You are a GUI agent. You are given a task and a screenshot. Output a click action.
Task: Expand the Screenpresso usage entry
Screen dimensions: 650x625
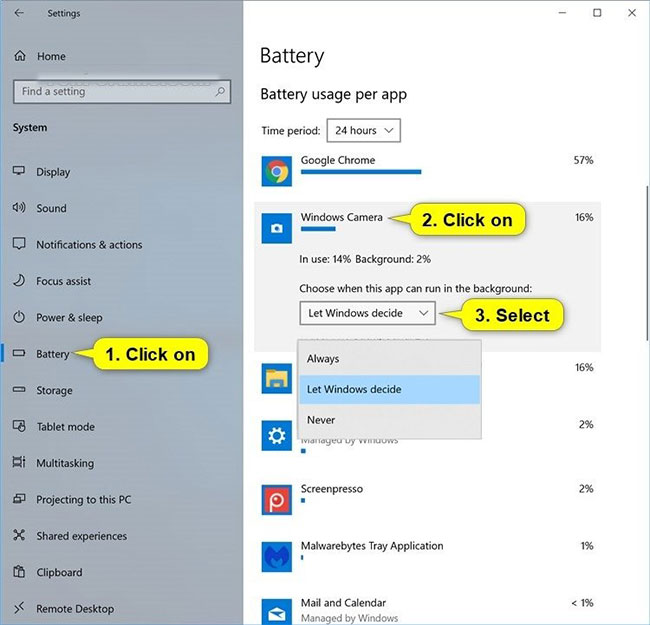(x=427, y=500)
